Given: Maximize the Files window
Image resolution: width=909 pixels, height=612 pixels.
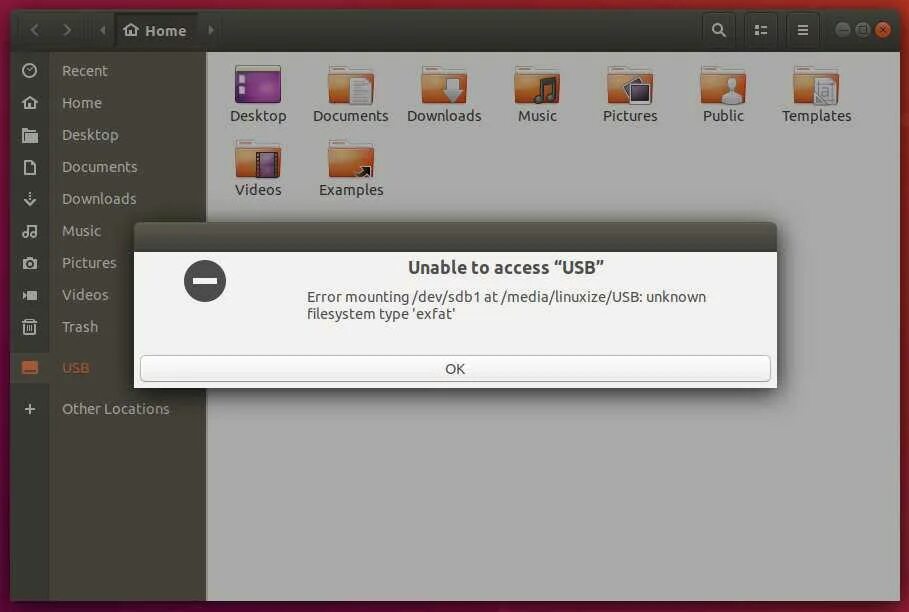Looking at the screenshot, I should [863, 30].
